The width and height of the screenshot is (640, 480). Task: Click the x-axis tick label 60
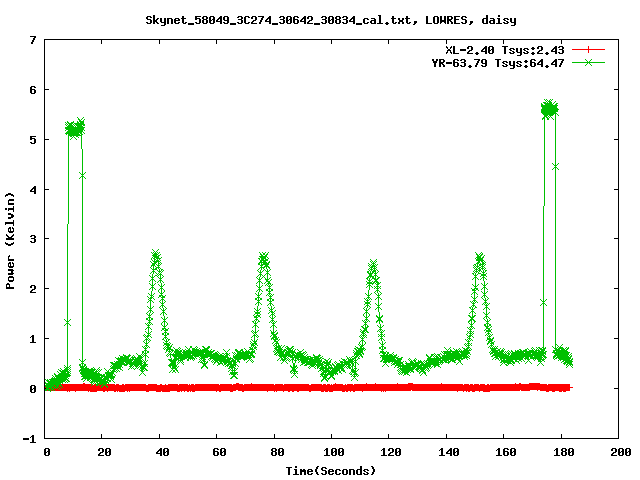pos(219,452)
